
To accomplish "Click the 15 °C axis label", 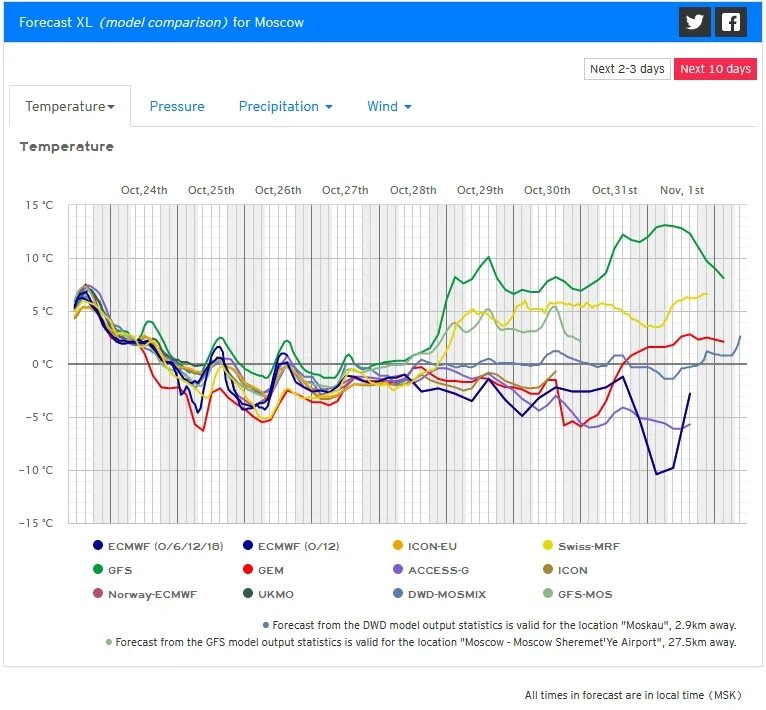I will pyautogui.click(x=39, y=205).
